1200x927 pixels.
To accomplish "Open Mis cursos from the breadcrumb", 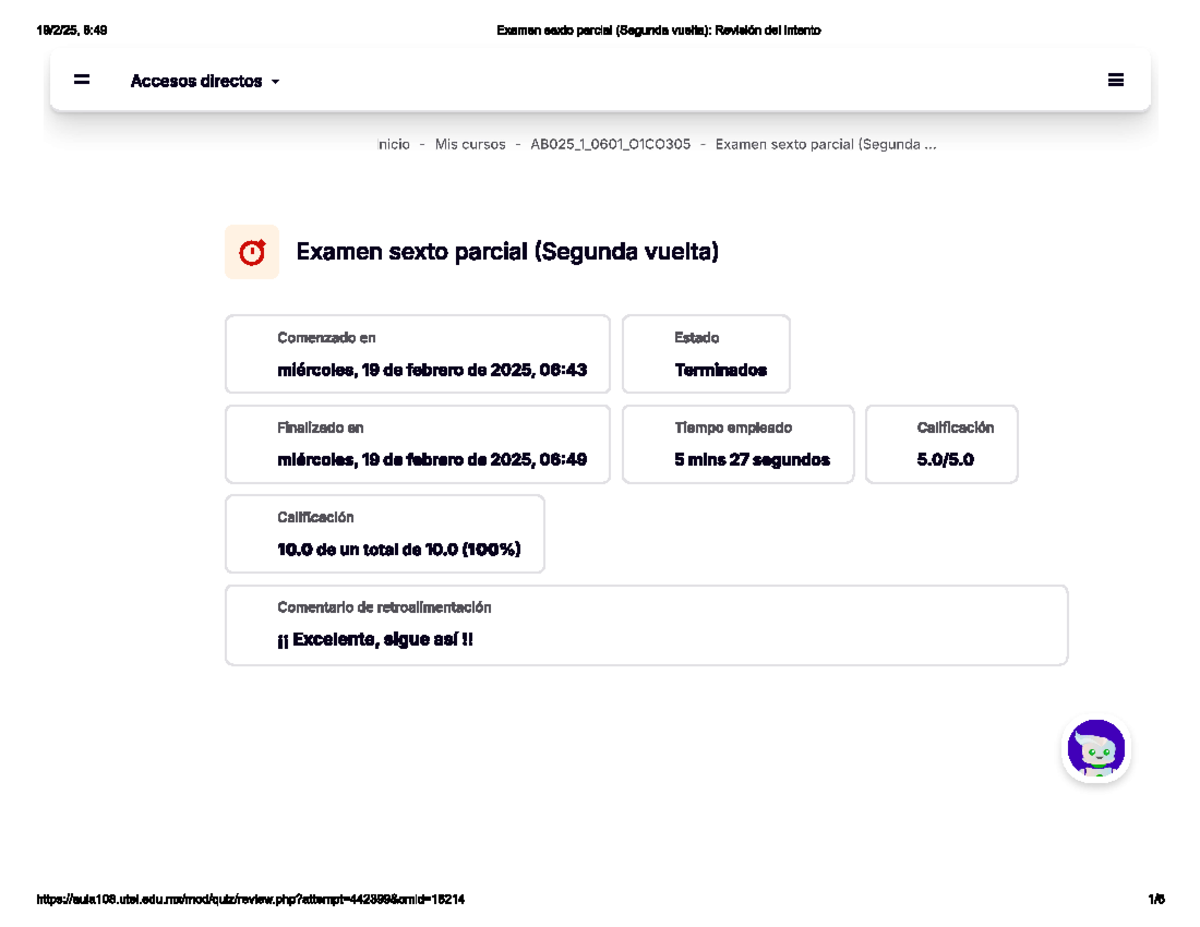I will point(469,144).
